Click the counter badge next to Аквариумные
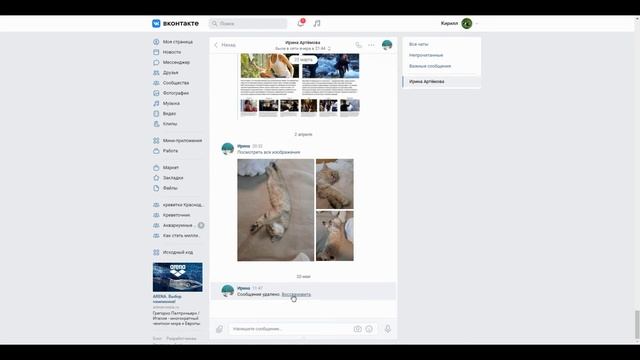 pos(201,225)
